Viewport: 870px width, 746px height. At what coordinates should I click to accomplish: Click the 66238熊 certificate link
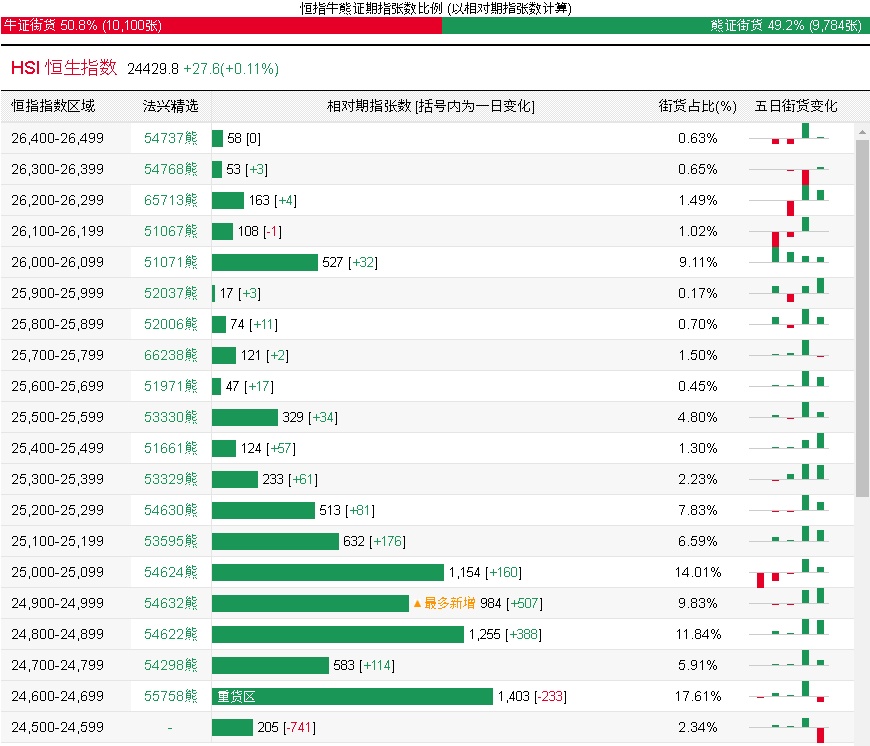(x=171, y=356)
